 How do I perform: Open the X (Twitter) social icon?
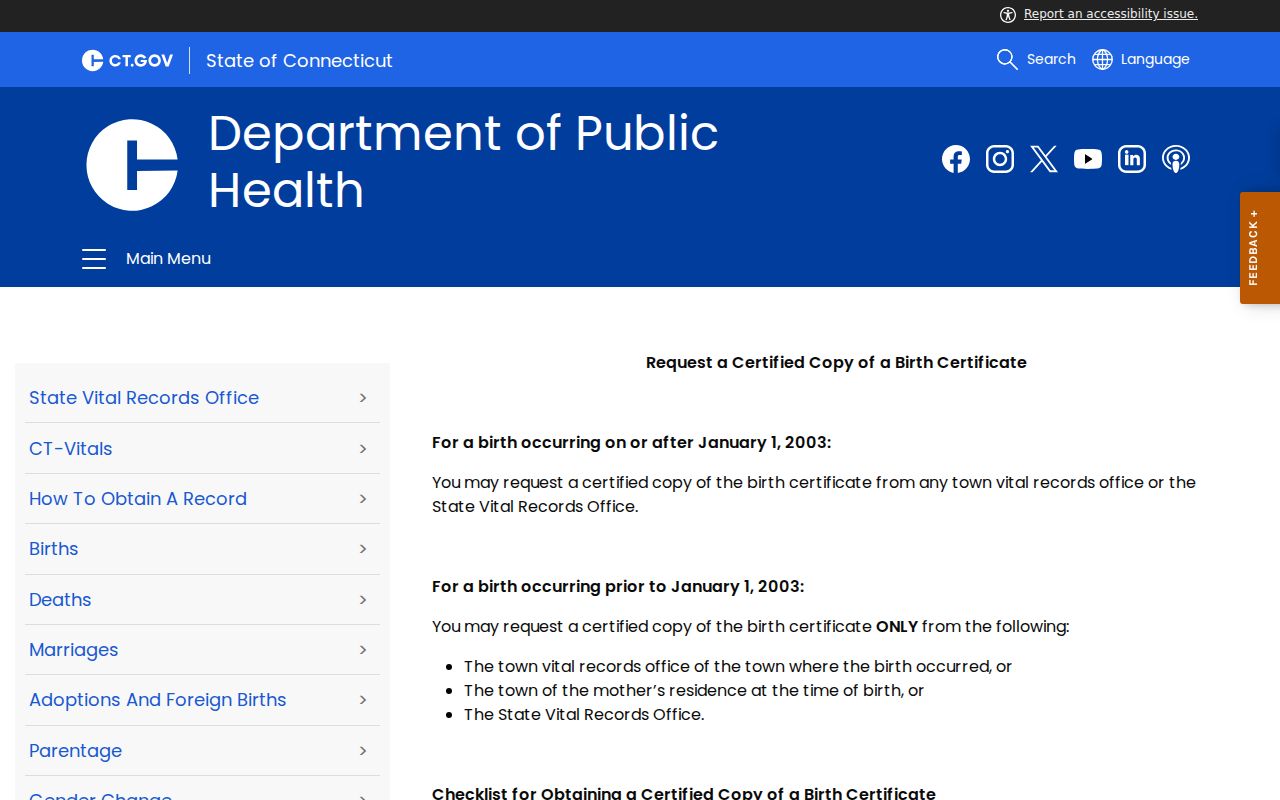pos(1044,159)
